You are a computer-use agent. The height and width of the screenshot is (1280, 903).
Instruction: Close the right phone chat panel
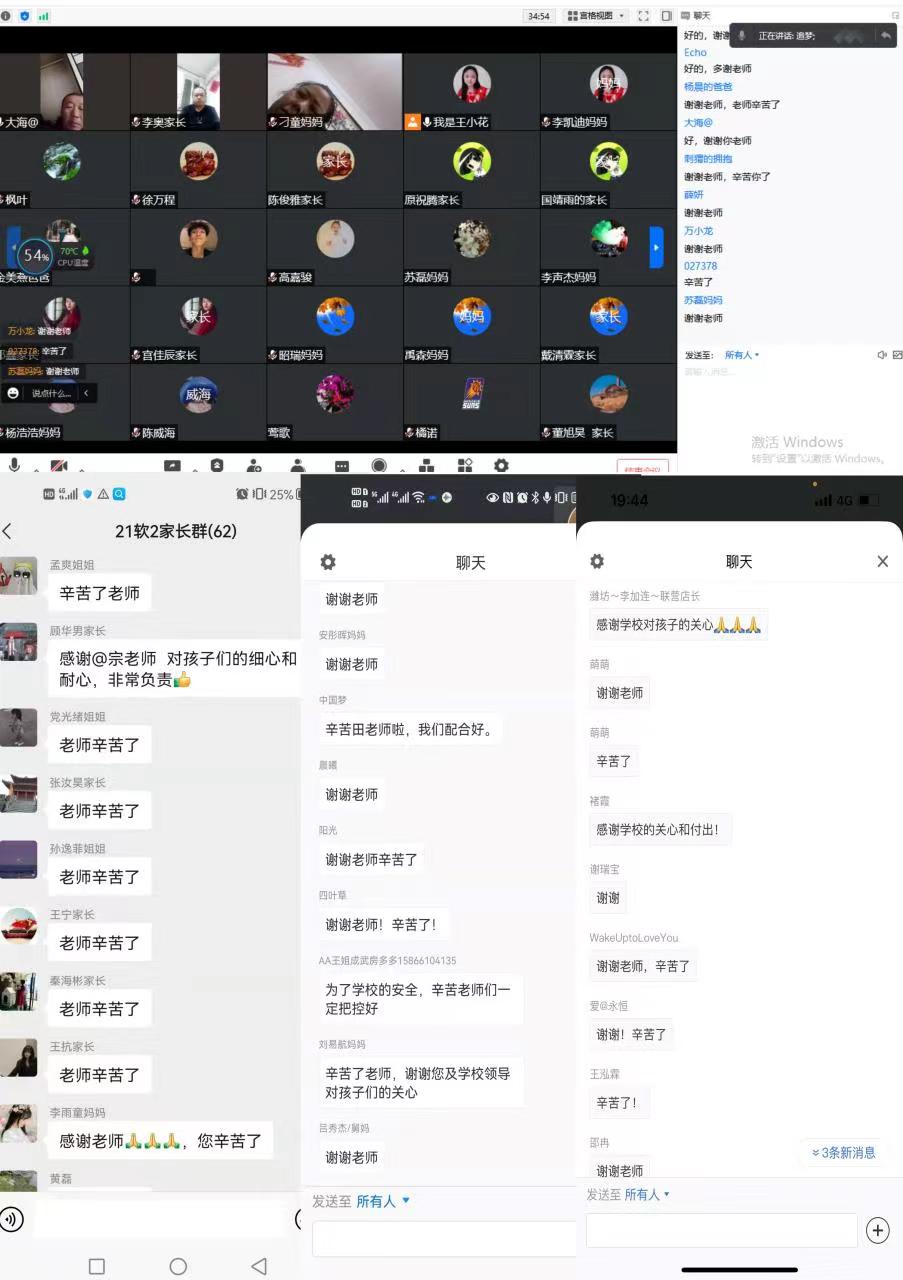pyautogui.click(x=882, y=561)
